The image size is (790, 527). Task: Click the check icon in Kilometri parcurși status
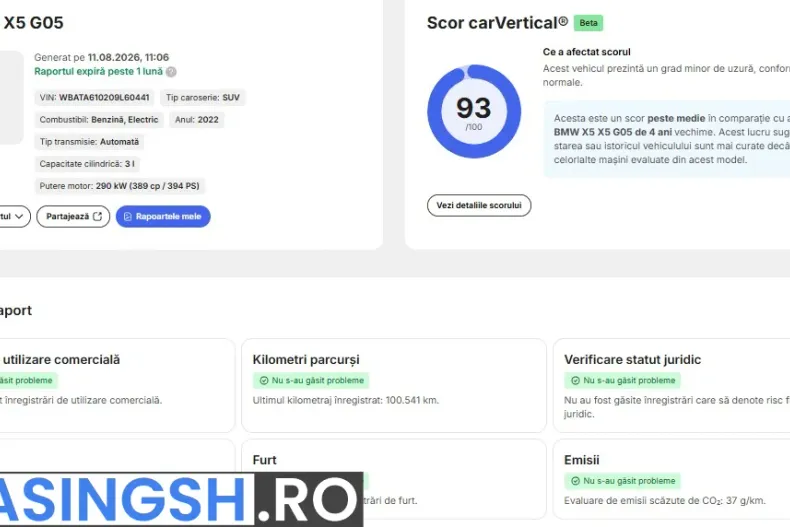pos(264,380)
